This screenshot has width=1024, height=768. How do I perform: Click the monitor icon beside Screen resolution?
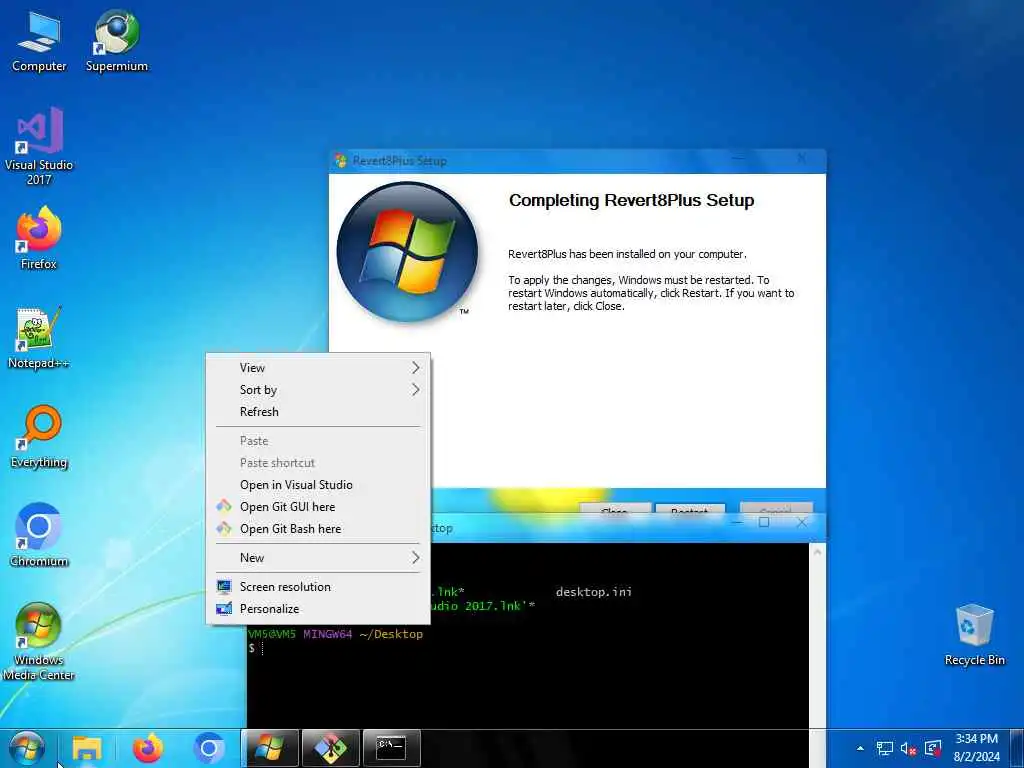tap(224, 586)
